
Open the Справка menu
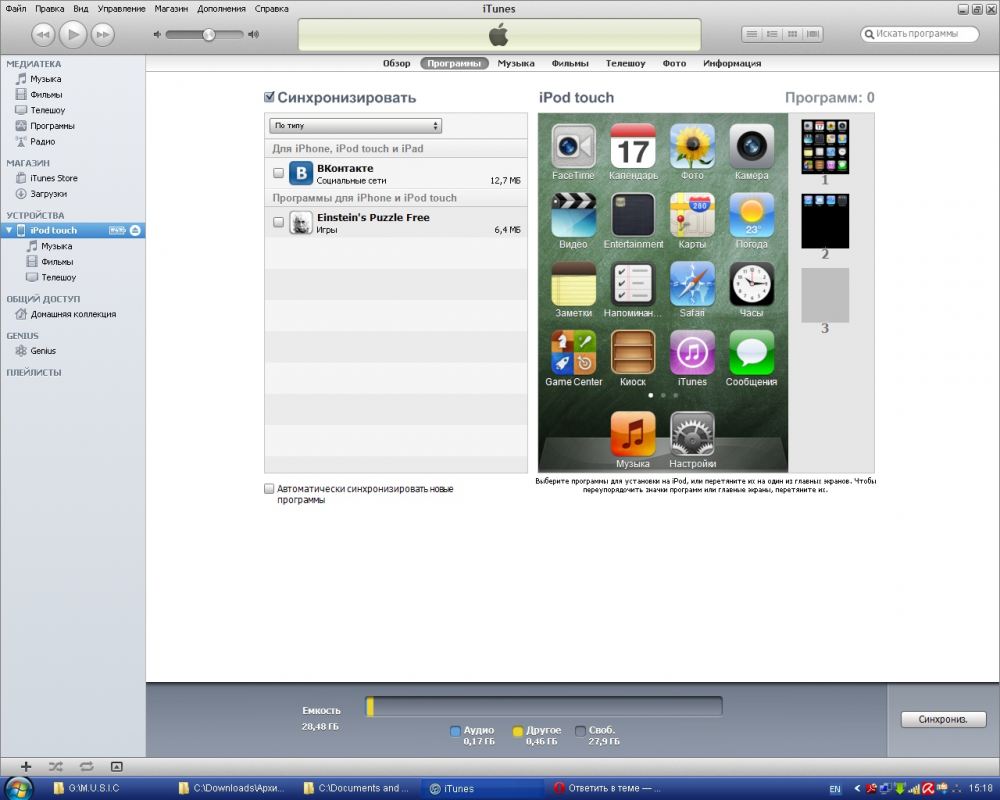pos(271,9)
